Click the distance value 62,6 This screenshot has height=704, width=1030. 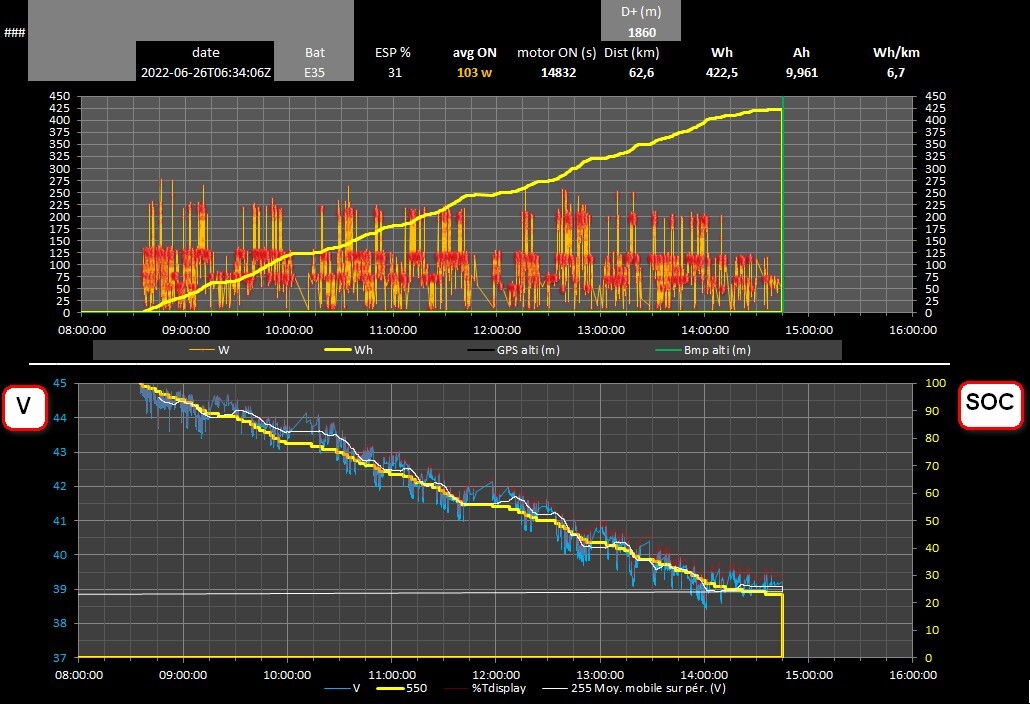(x=642, y=72)
